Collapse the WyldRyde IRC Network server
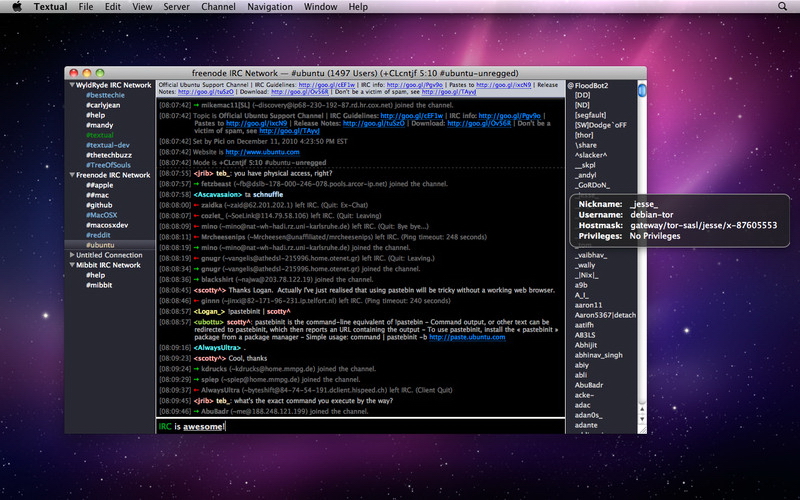The image size is (800, 500). (71, 86)
